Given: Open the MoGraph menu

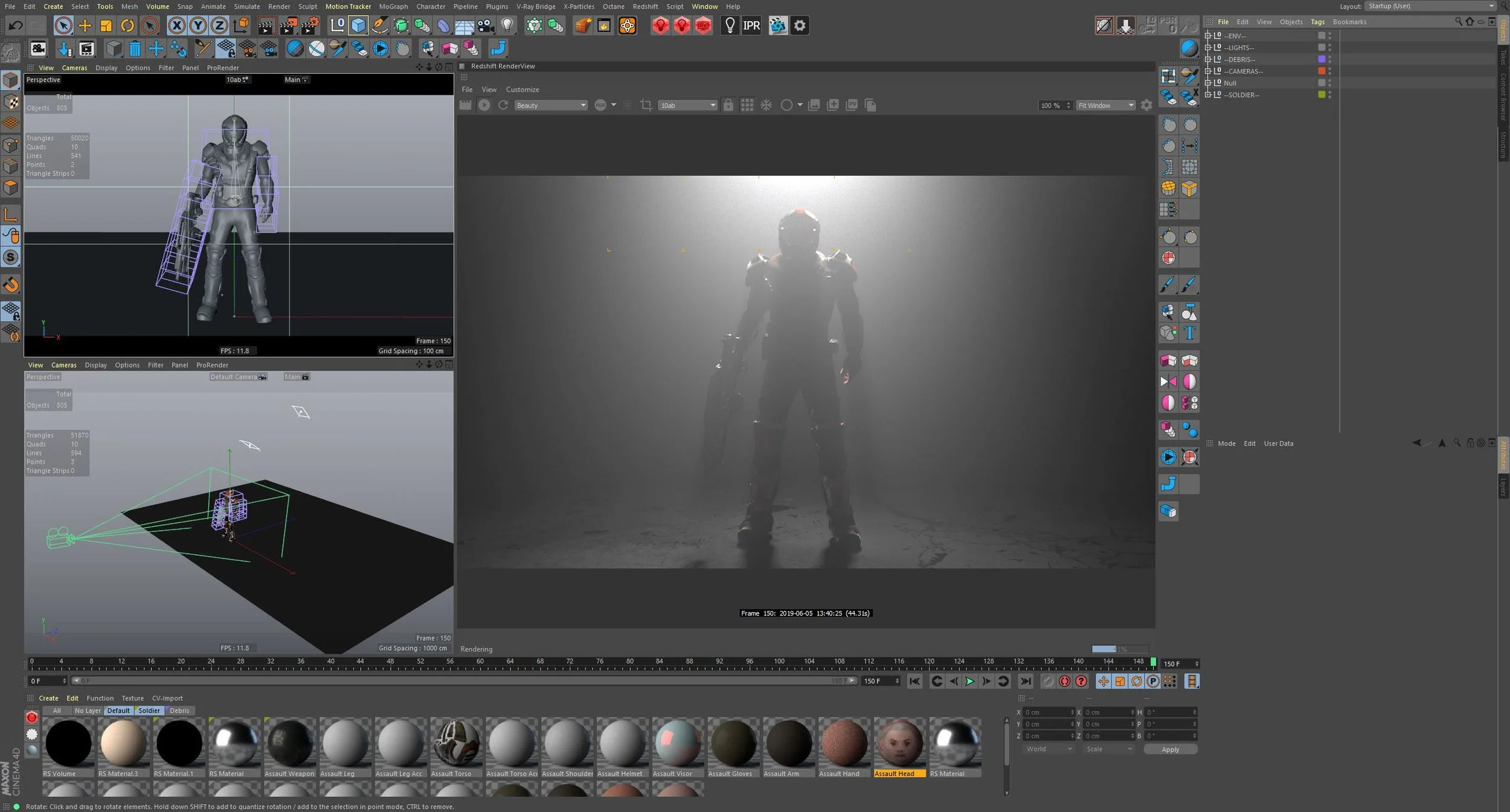Looking at the screenshot, I should pyautogui.click(x=393, y=7).
